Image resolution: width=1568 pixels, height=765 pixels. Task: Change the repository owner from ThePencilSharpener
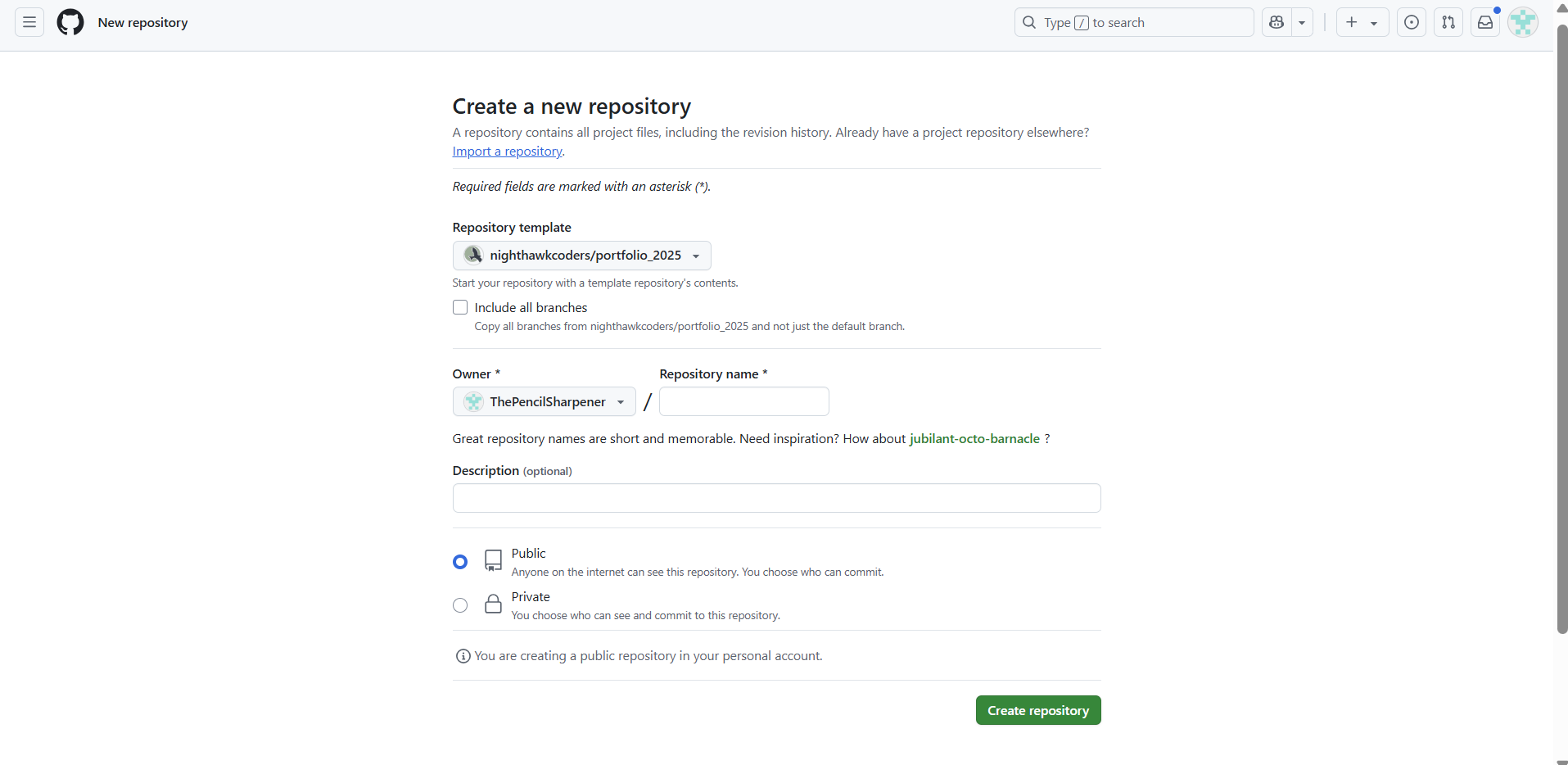543,401
